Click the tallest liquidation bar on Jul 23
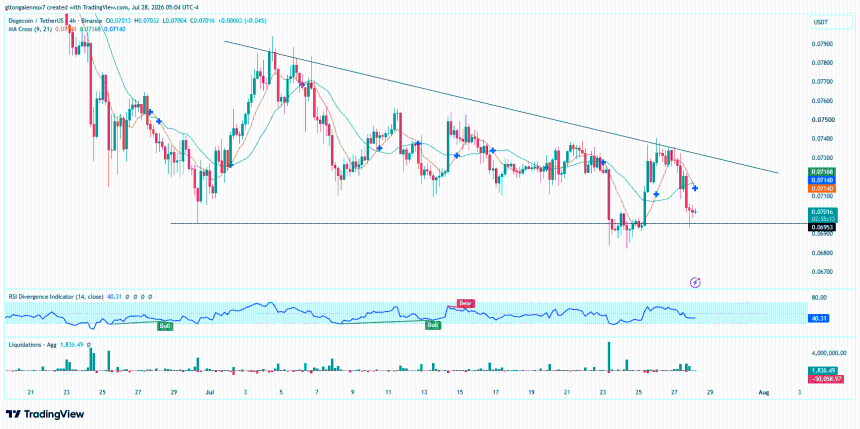 [609, 357]
